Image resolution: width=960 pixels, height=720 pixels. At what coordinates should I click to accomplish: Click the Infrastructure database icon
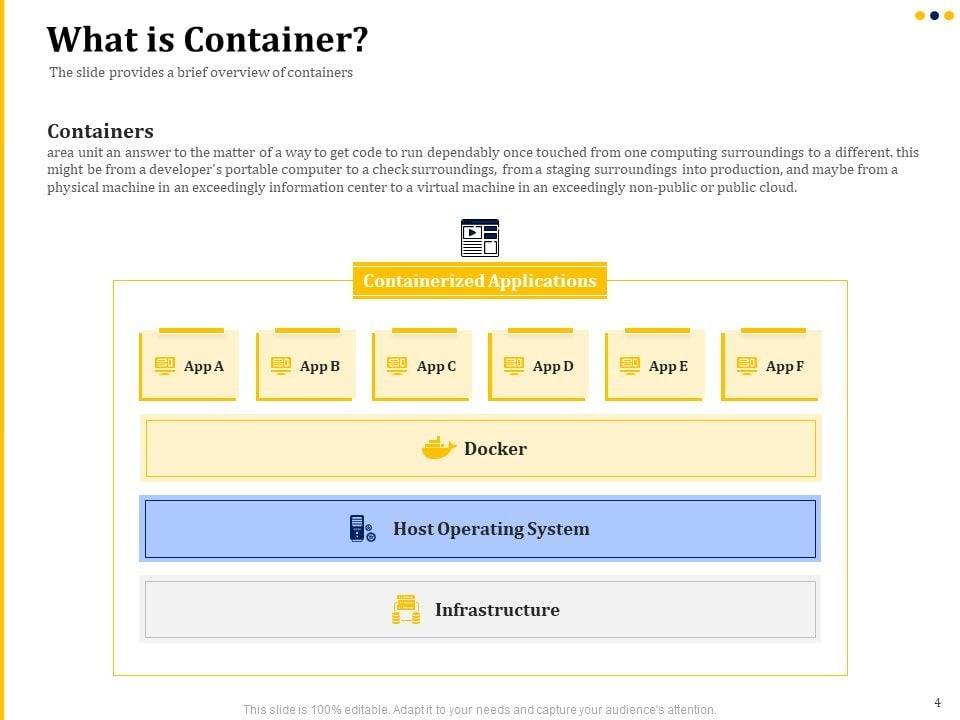click(406, 610)
